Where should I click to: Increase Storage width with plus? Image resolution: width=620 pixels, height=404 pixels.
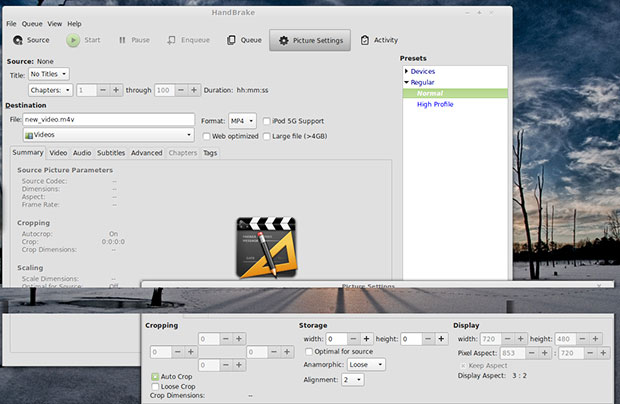[x=366, y=339]
